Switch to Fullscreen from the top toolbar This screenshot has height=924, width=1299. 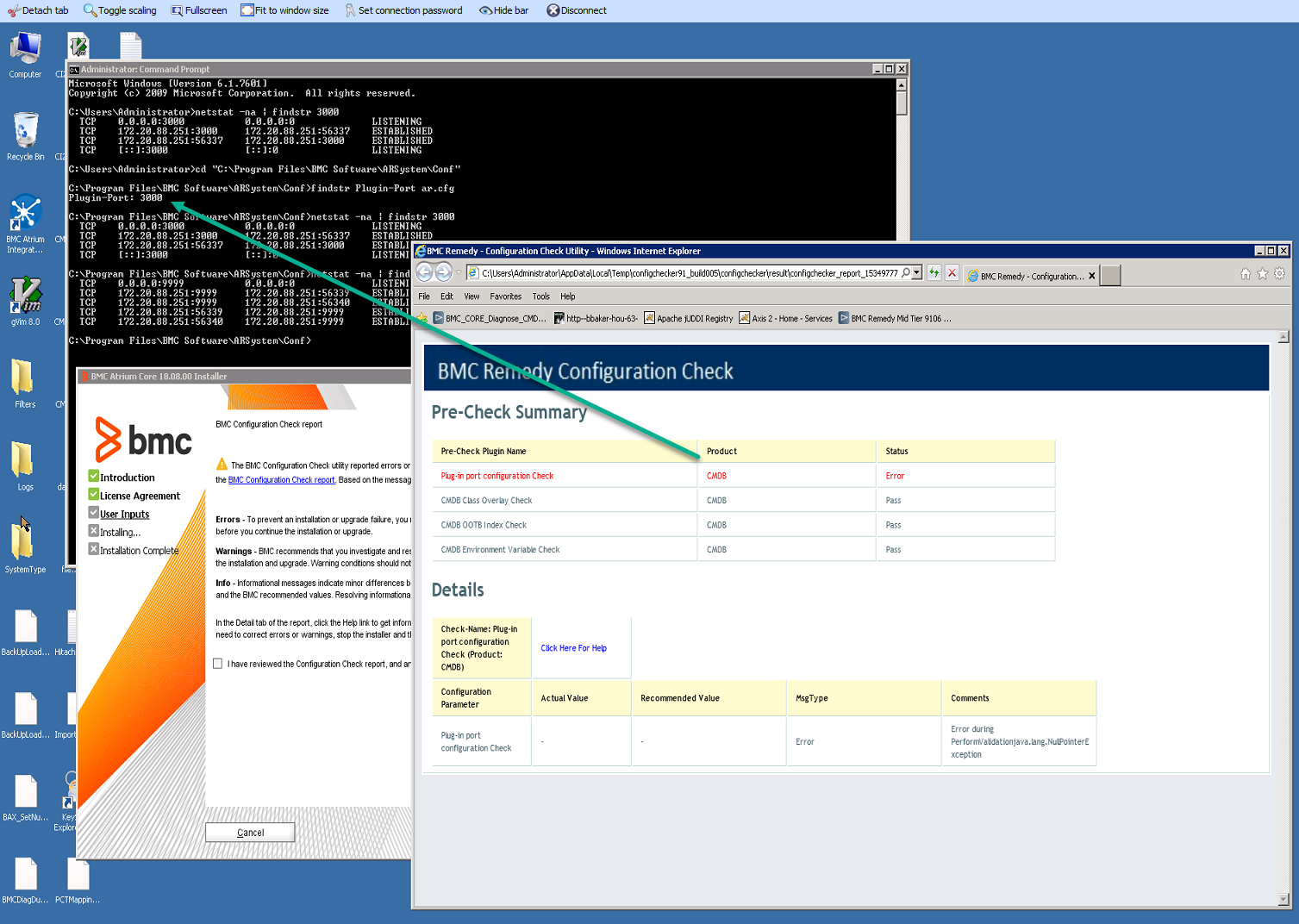199,10
